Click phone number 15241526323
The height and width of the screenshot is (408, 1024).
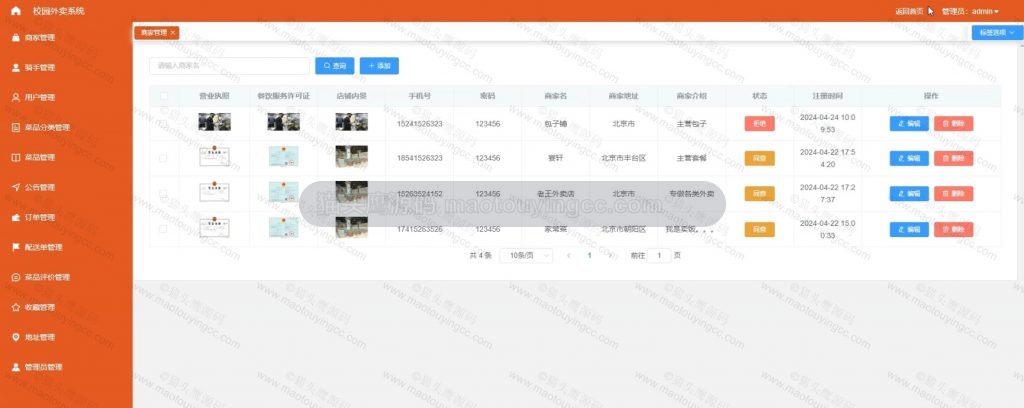coord(419,123)
